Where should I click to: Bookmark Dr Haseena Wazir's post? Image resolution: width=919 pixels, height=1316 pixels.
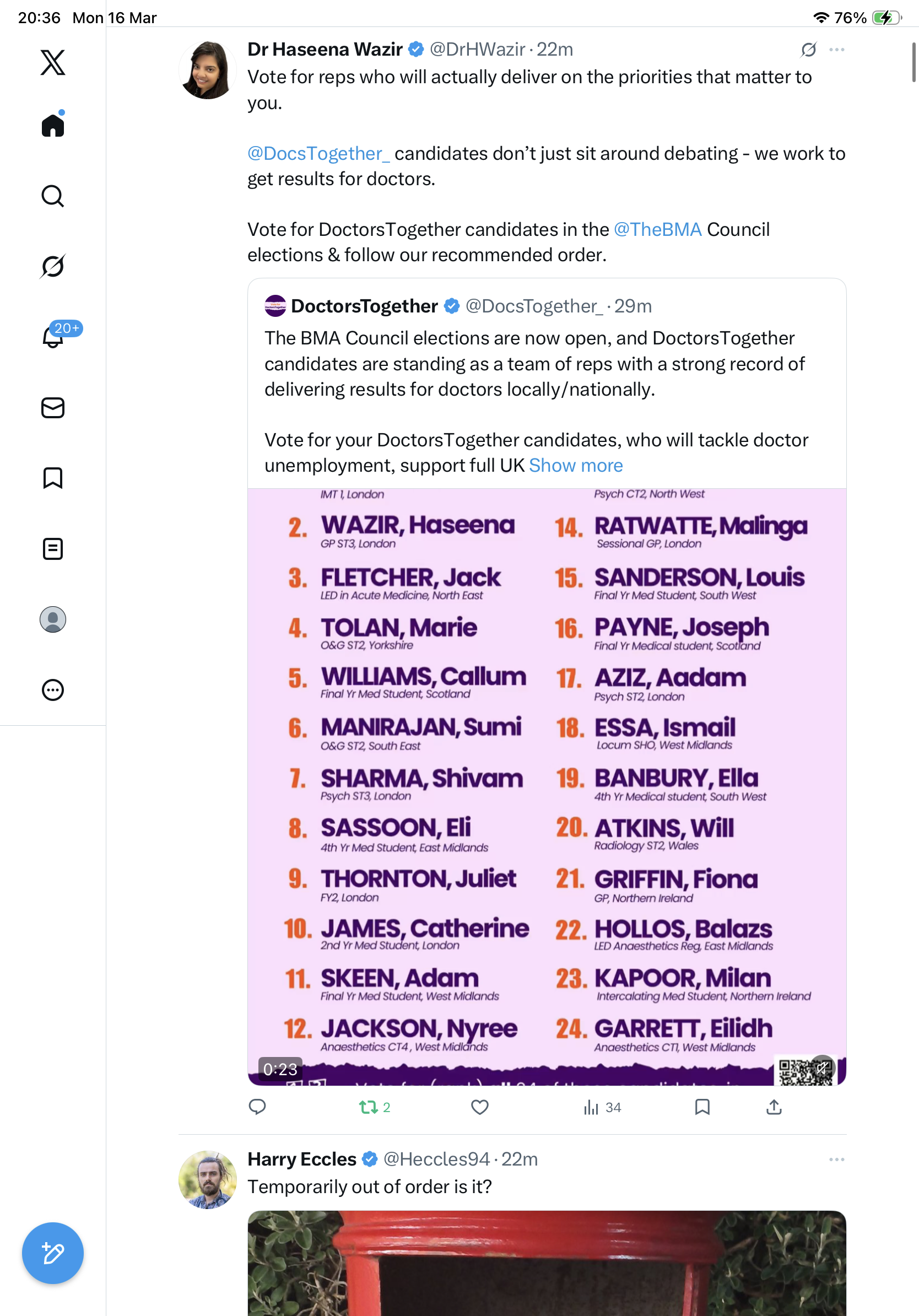702,1107
